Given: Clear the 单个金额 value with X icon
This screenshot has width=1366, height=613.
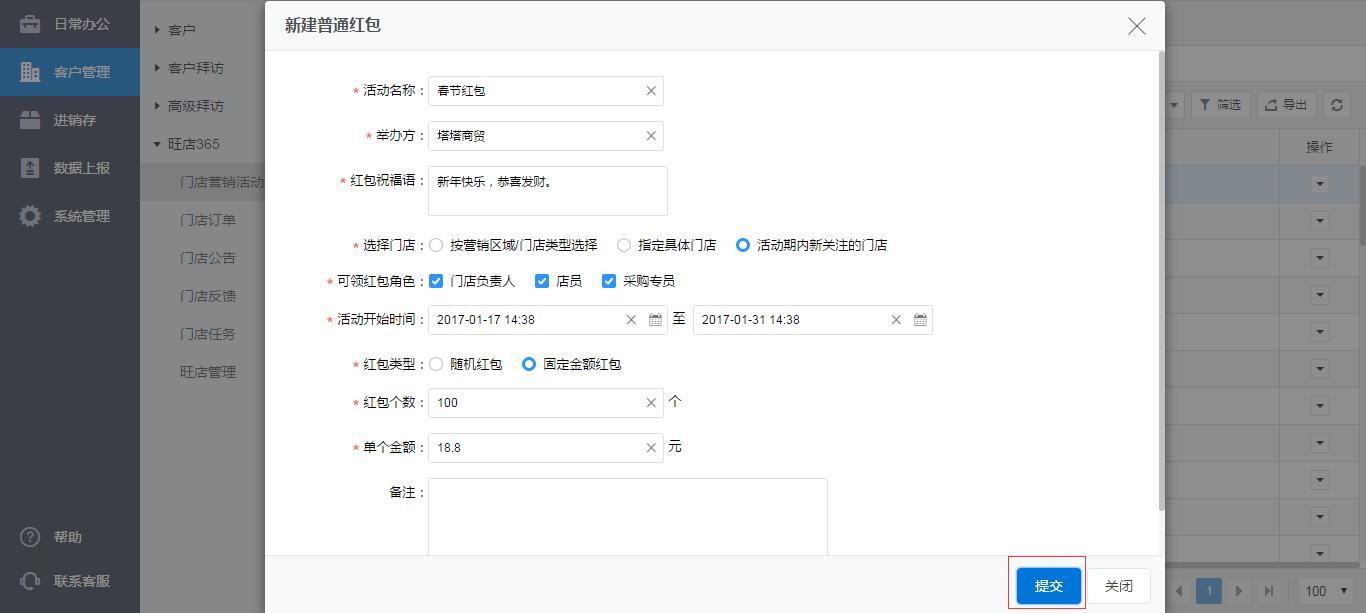Looking at the screenshot, I should coord(651,448).
